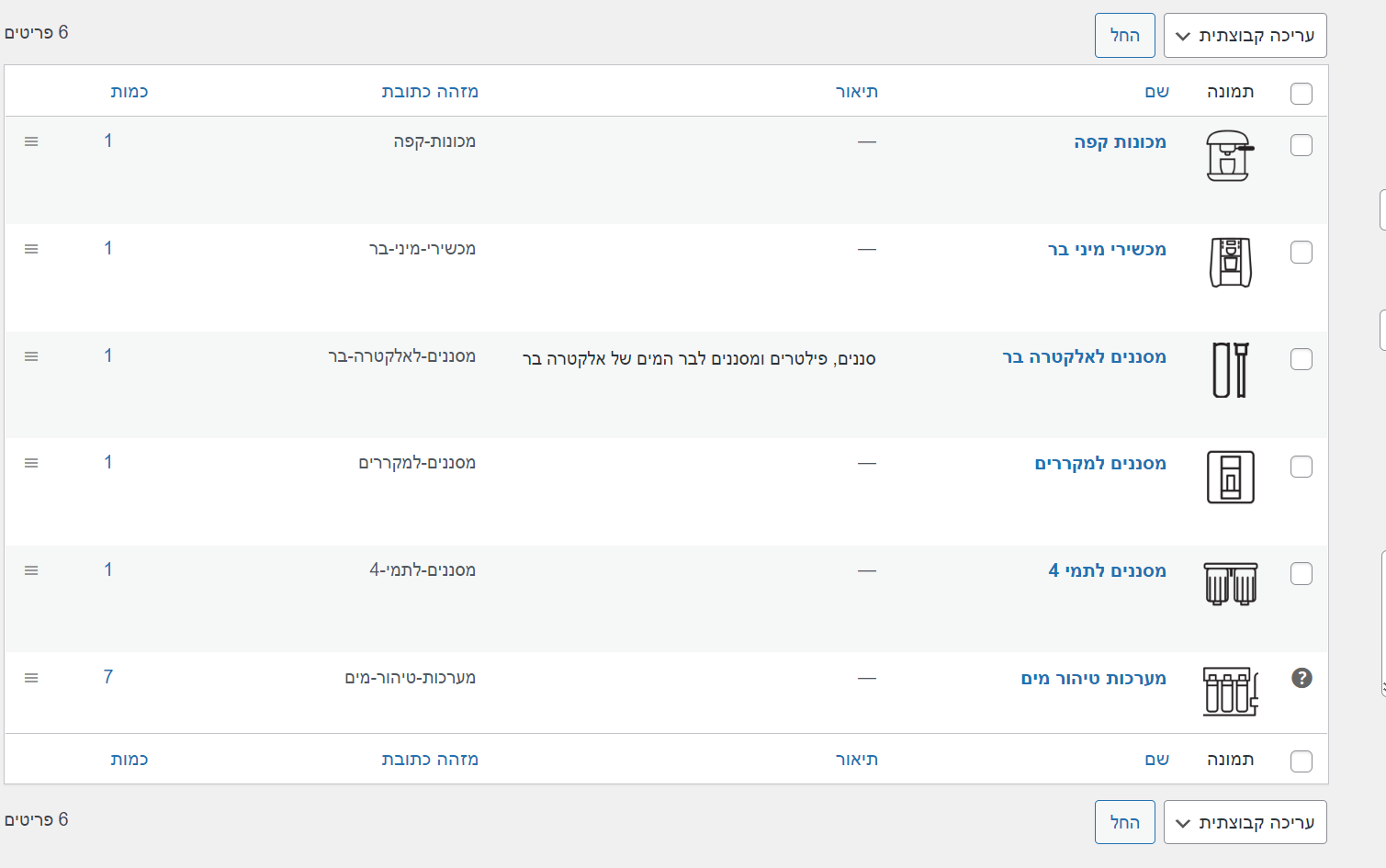This screenshot has height=868, width=1386.
Task: Sort by כמות column in header
Action: click(129, 91)
